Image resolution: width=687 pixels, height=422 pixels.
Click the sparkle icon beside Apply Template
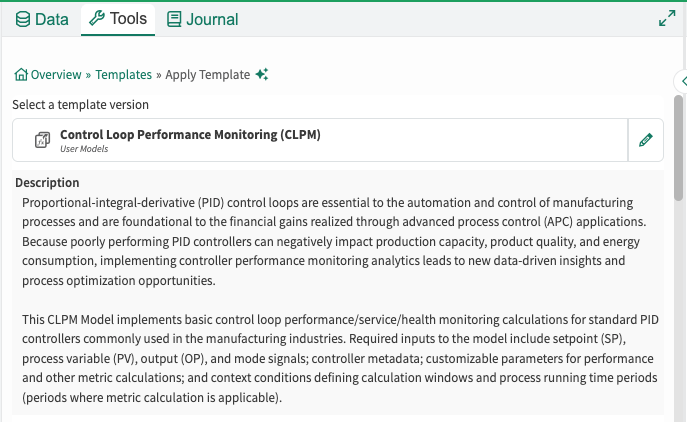click(262, 74)
